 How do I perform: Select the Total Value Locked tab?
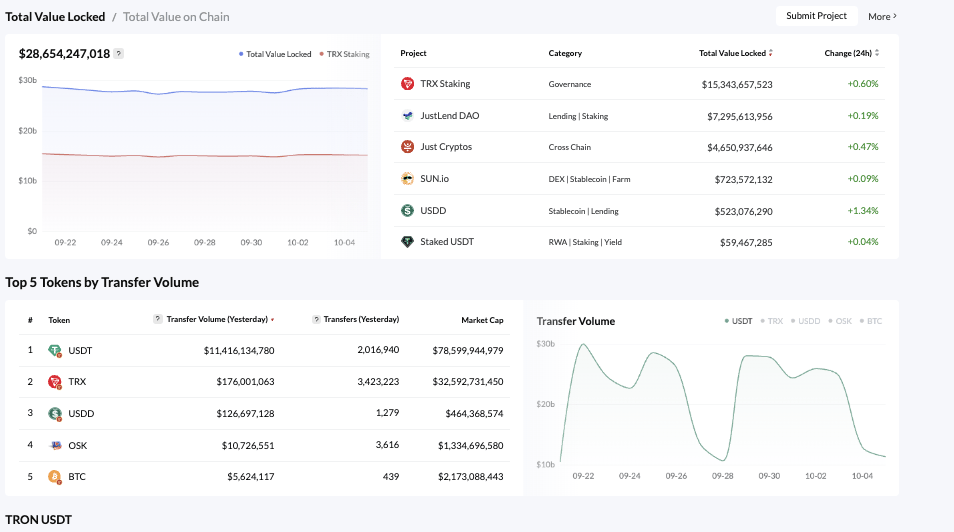(x=54, y=17)
